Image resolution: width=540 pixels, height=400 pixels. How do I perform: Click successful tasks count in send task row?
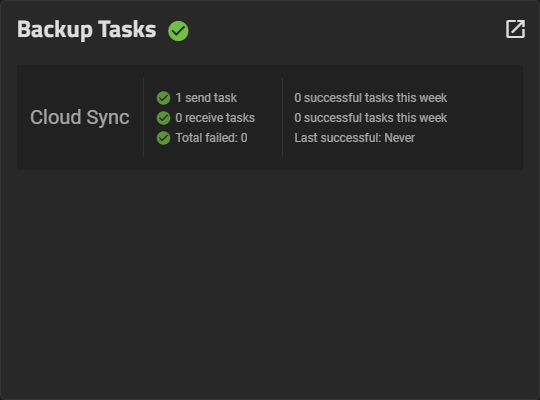371,98
